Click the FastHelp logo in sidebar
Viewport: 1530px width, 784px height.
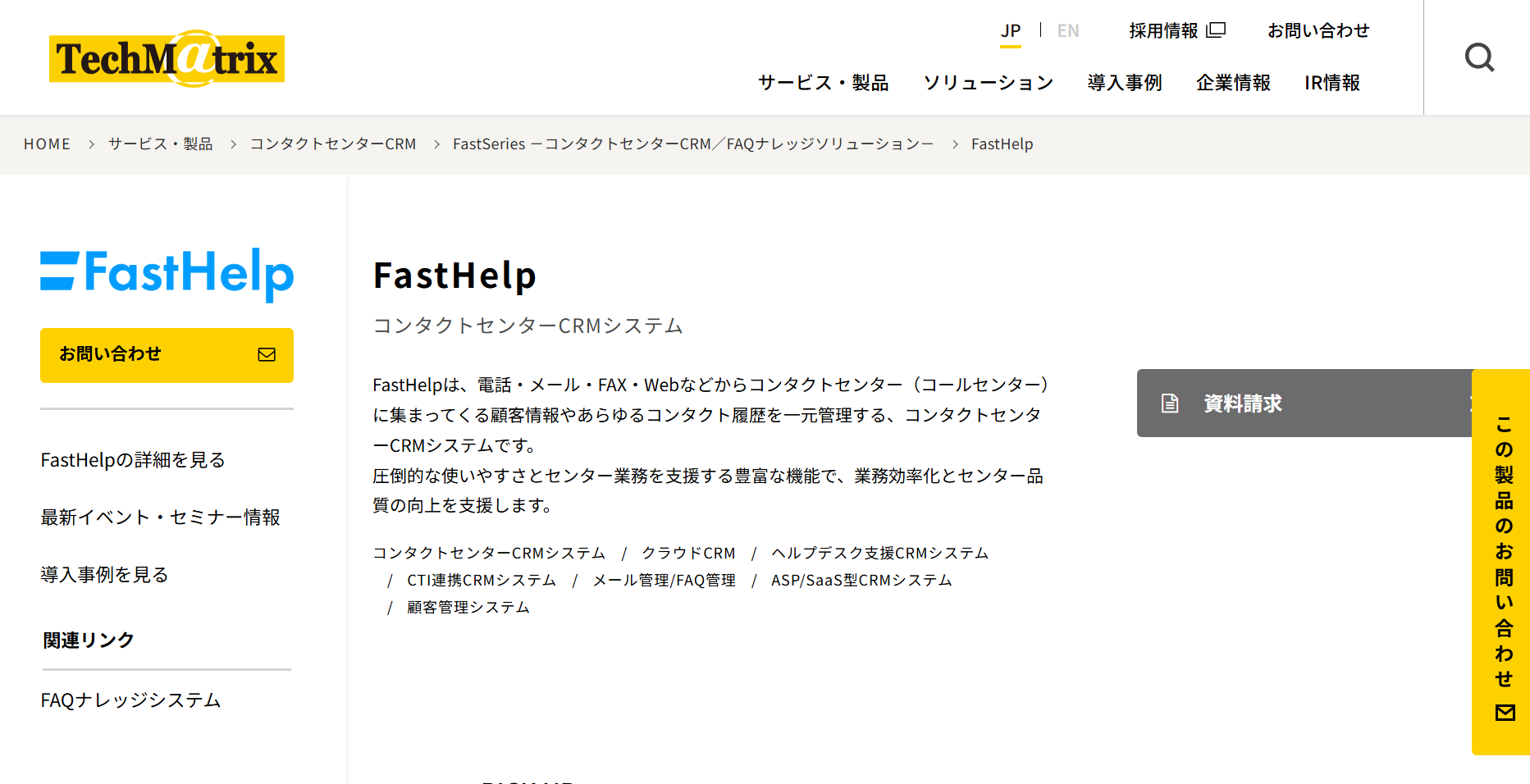point(167,274)
